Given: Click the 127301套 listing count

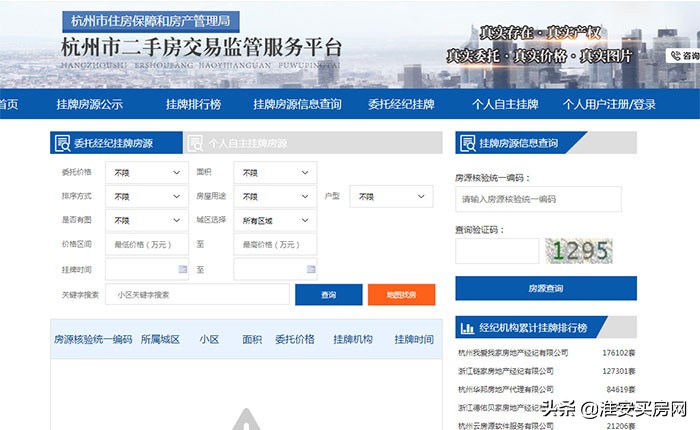Looking at the screenshot, I should coord(618,371).
